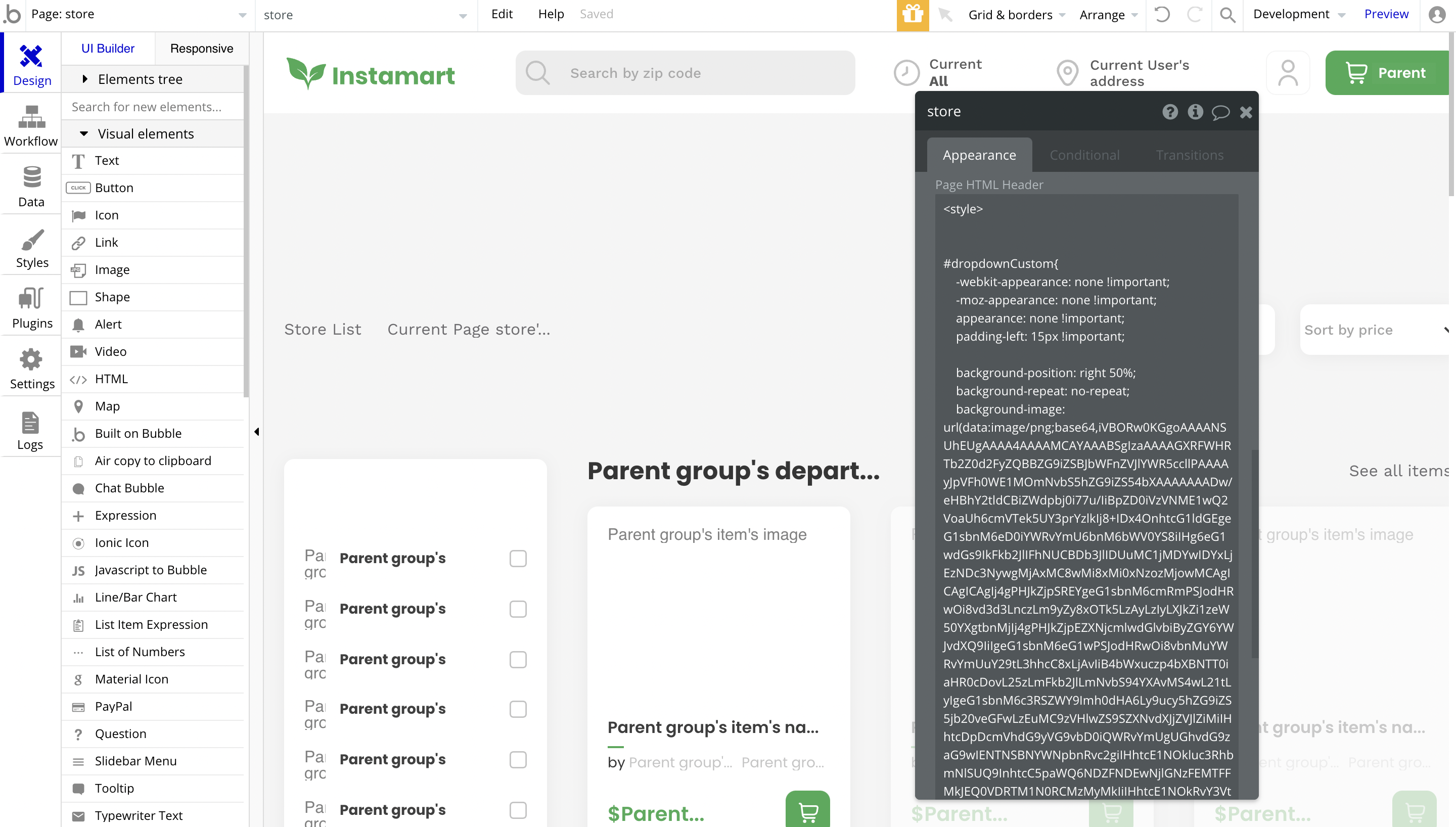Click the Preview link
The image size is (1456, 827).
1386,15
